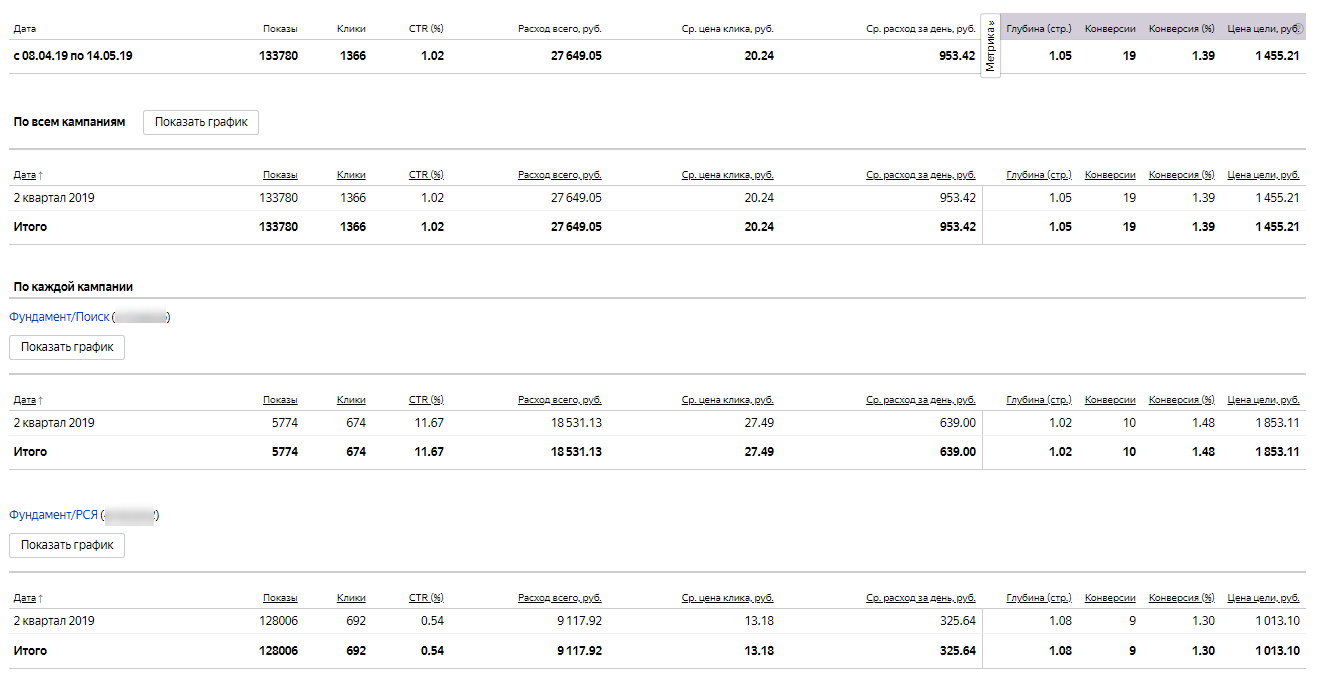Sort Фундамент/Поиск table by "CTR (%)"
1320x682 pixels.
[426, 400]
